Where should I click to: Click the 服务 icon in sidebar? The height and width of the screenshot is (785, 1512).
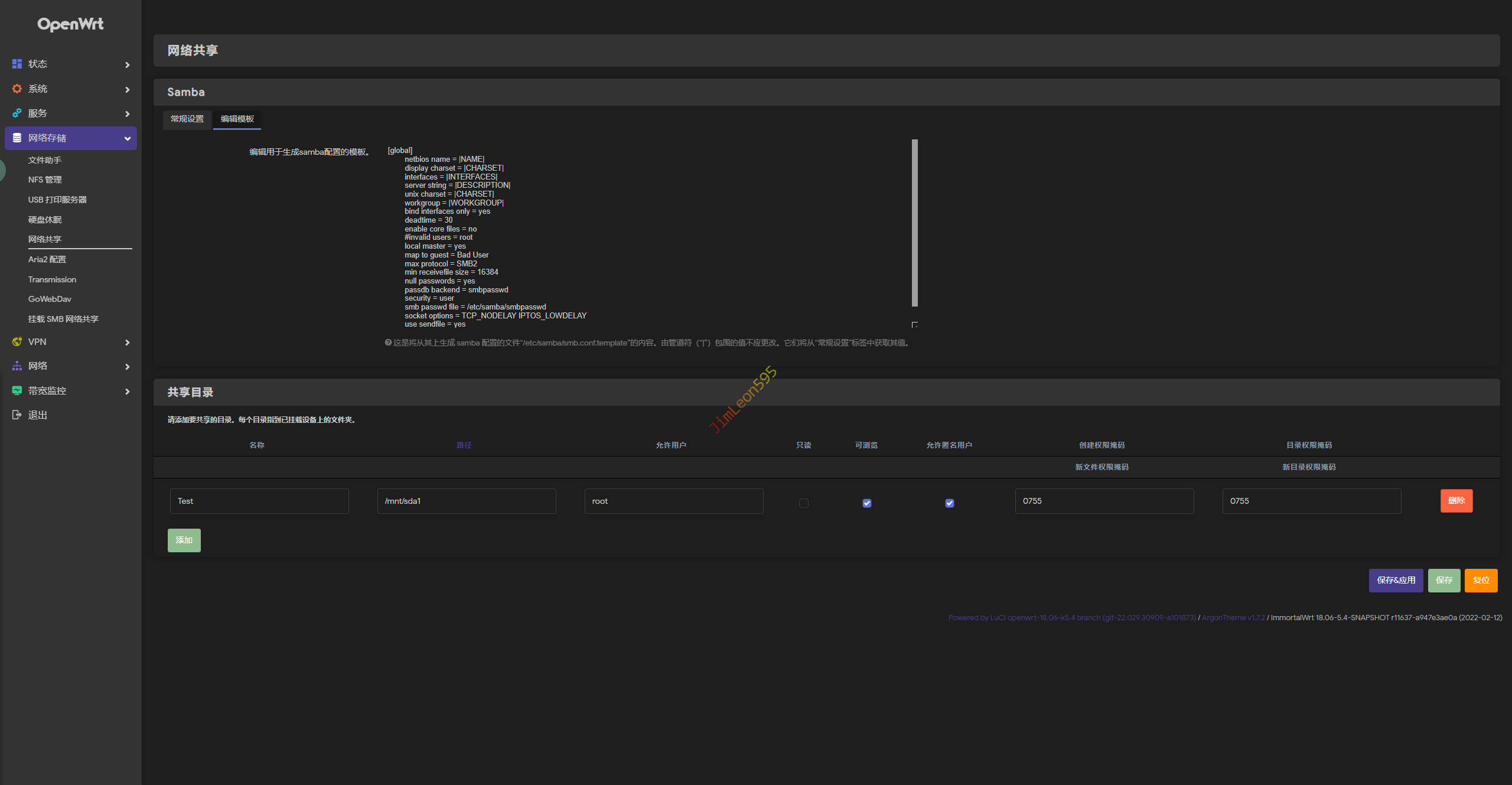click(x=17, y=113)
